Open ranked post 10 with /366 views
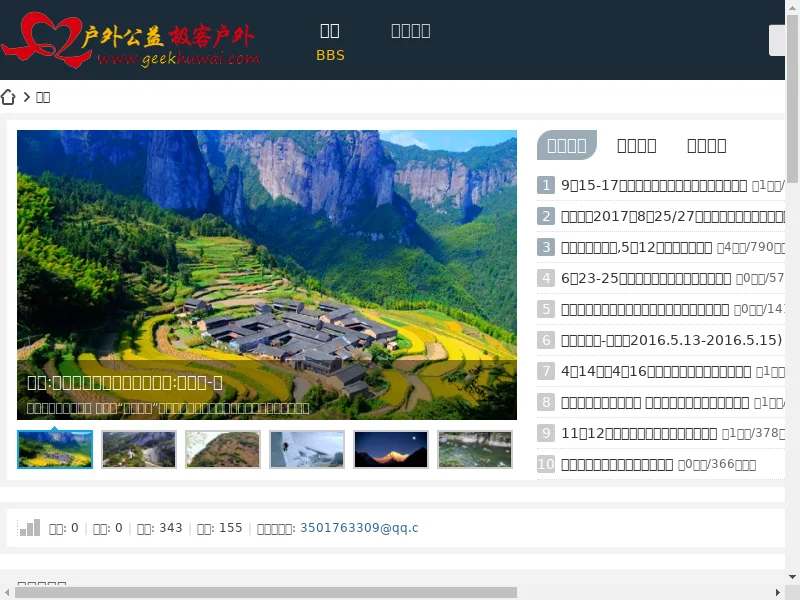The width and height of the screenshot is (800, 600). point(617,464)
